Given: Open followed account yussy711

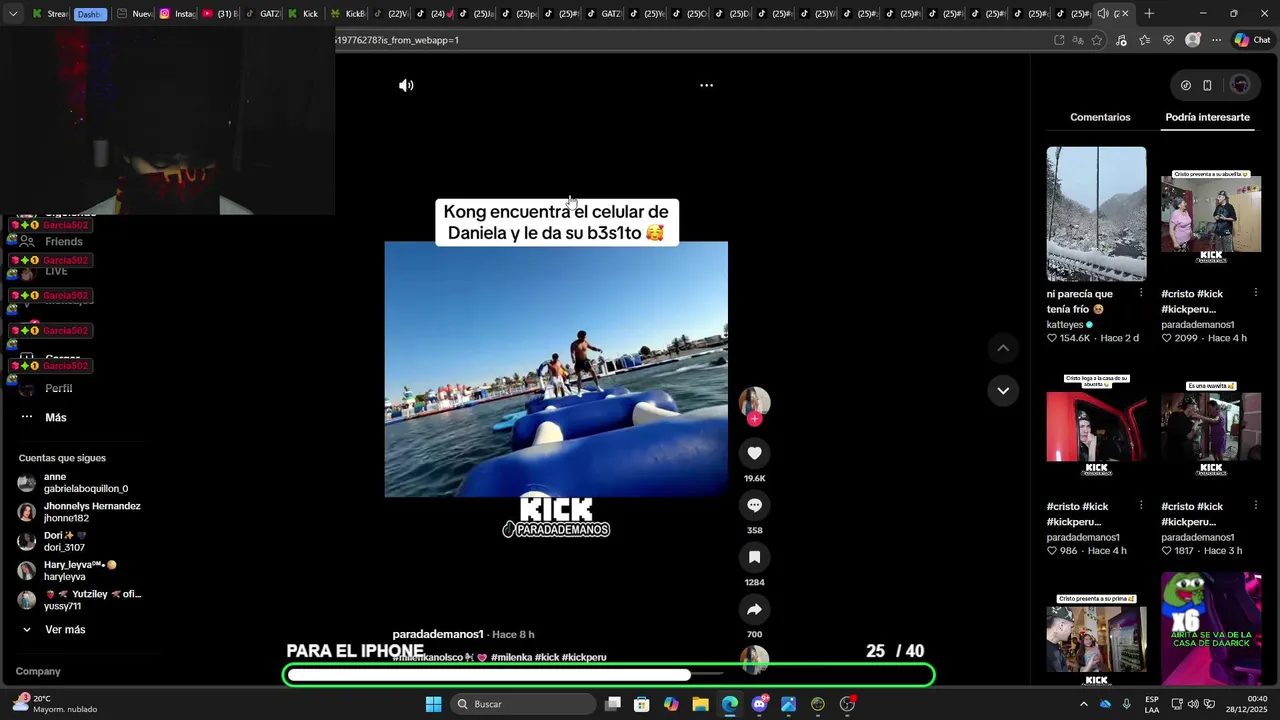Looking at the screenshot, I should pos(80,600).
